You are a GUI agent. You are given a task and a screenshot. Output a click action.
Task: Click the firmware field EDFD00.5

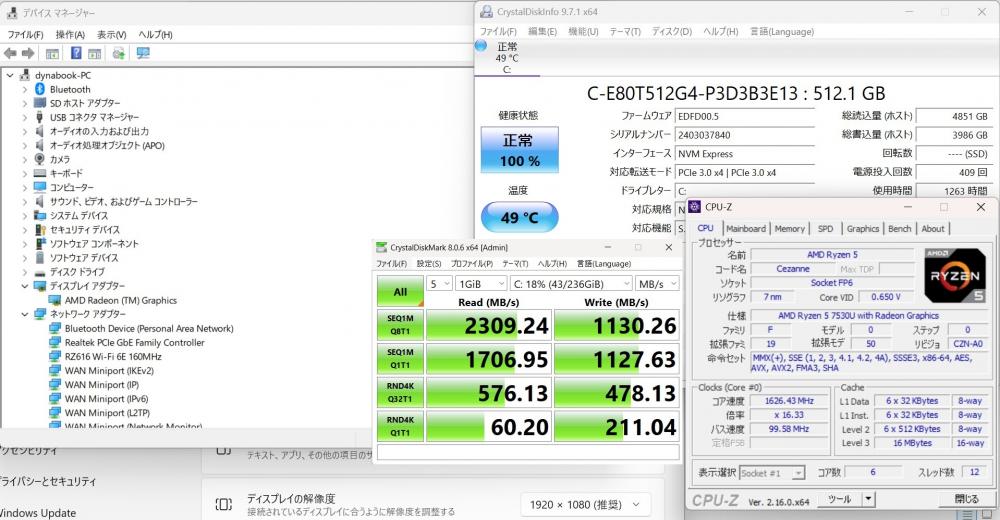click(745, 117)
